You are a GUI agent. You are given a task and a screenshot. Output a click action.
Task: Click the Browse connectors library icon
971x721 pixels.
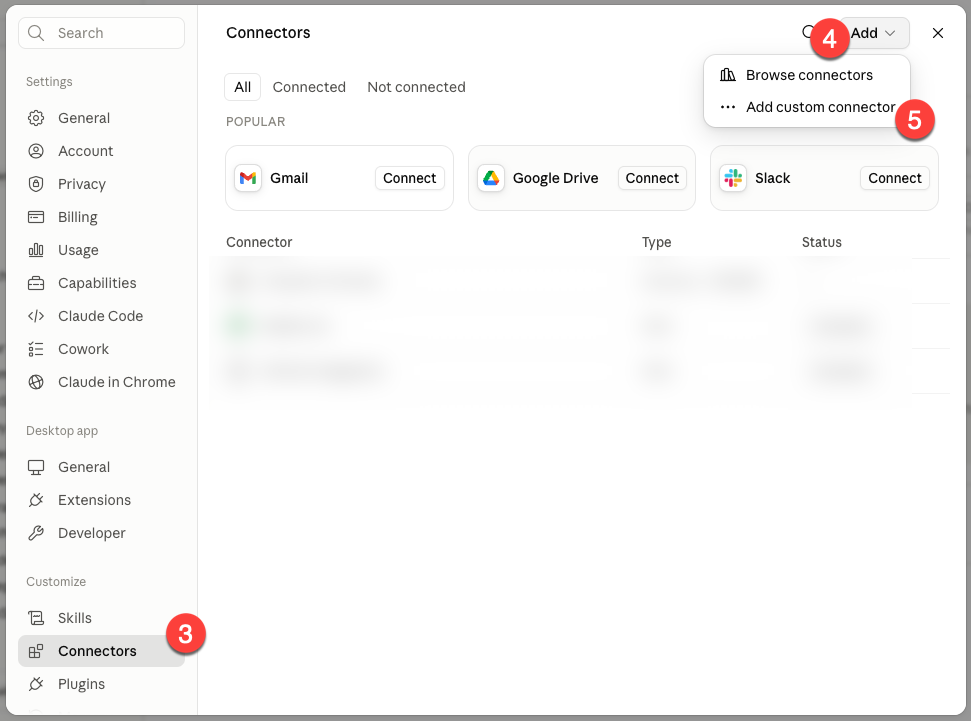728,75
